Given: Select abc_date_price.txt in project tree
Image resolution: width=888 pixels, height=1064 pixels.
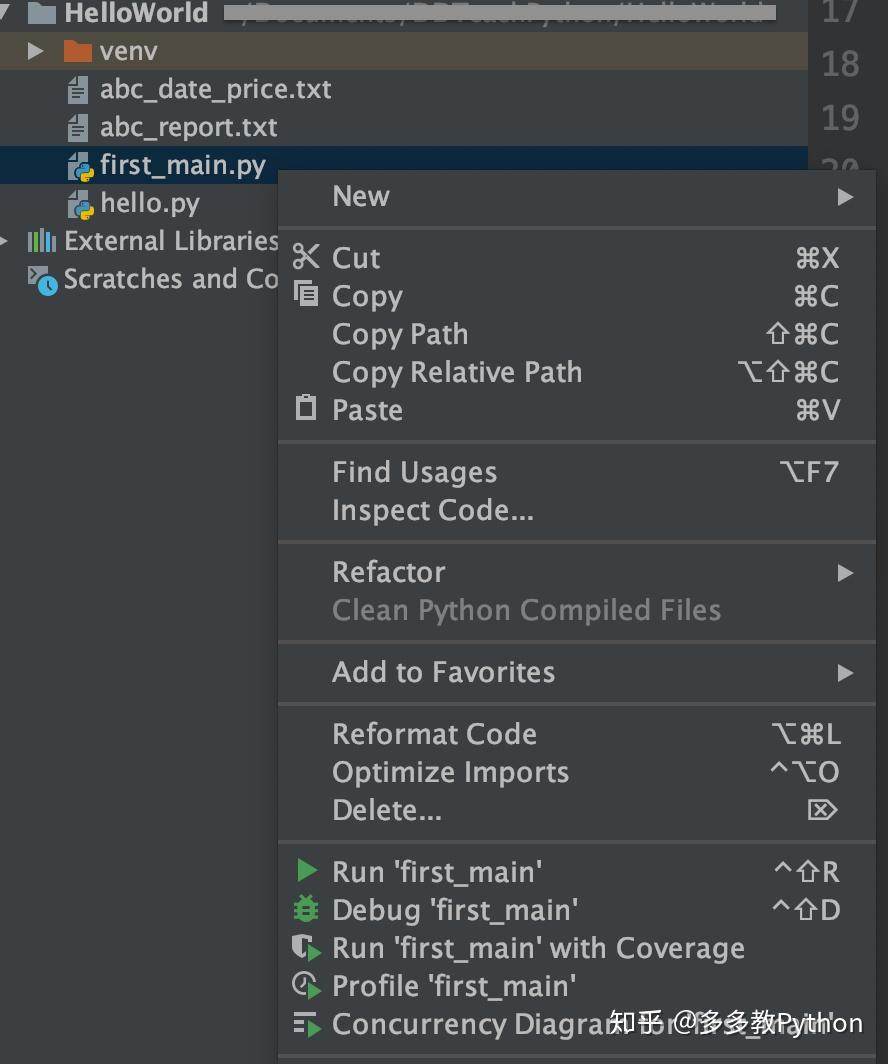Looking at the screenshot, I should tap(215, 89).
